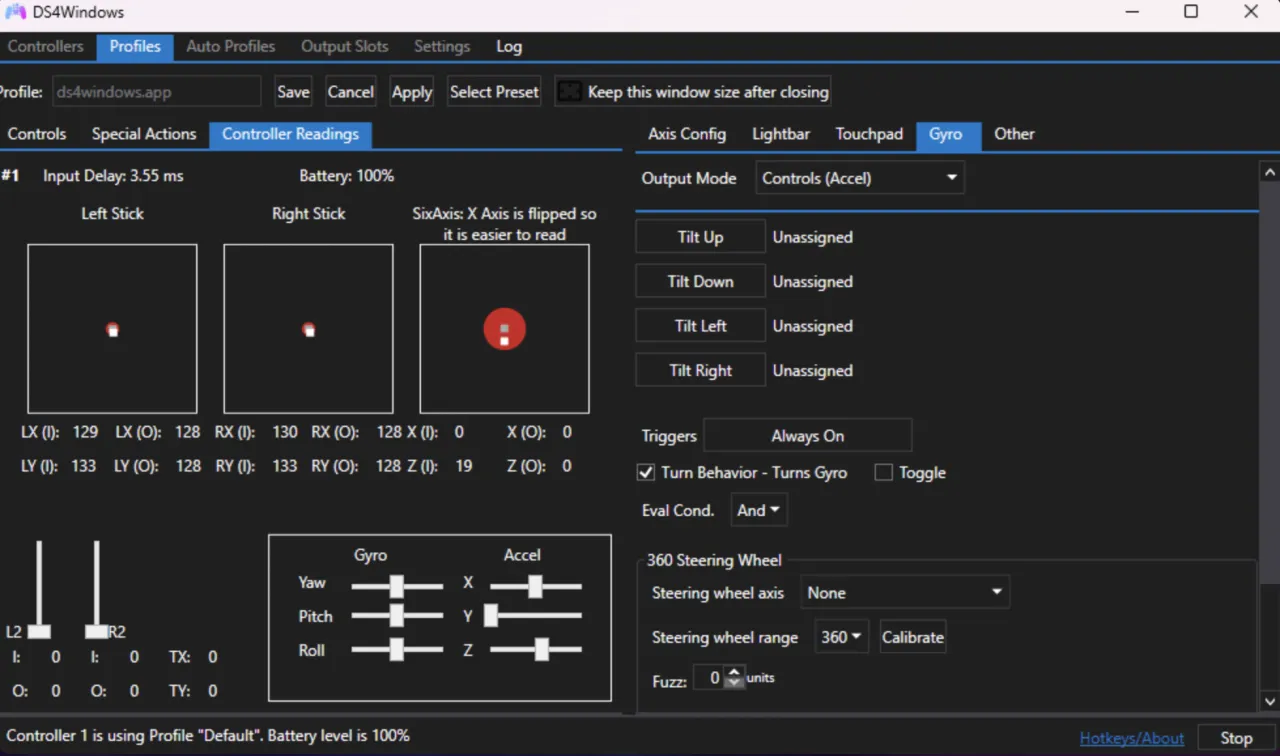Assign an action to Tilt Right
The width and height of the screenshot is (1280, 756).
coord(699,369)
